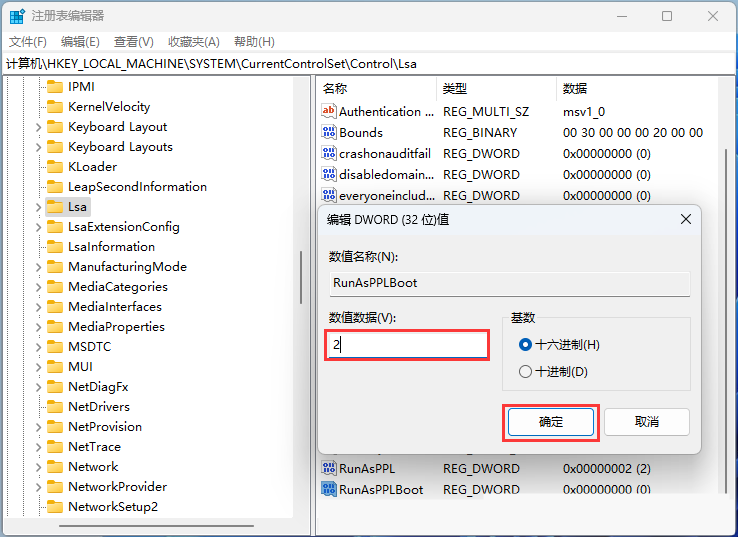Expand the NetDiagFx tree node
738x537 pixels.
point(39,387)
